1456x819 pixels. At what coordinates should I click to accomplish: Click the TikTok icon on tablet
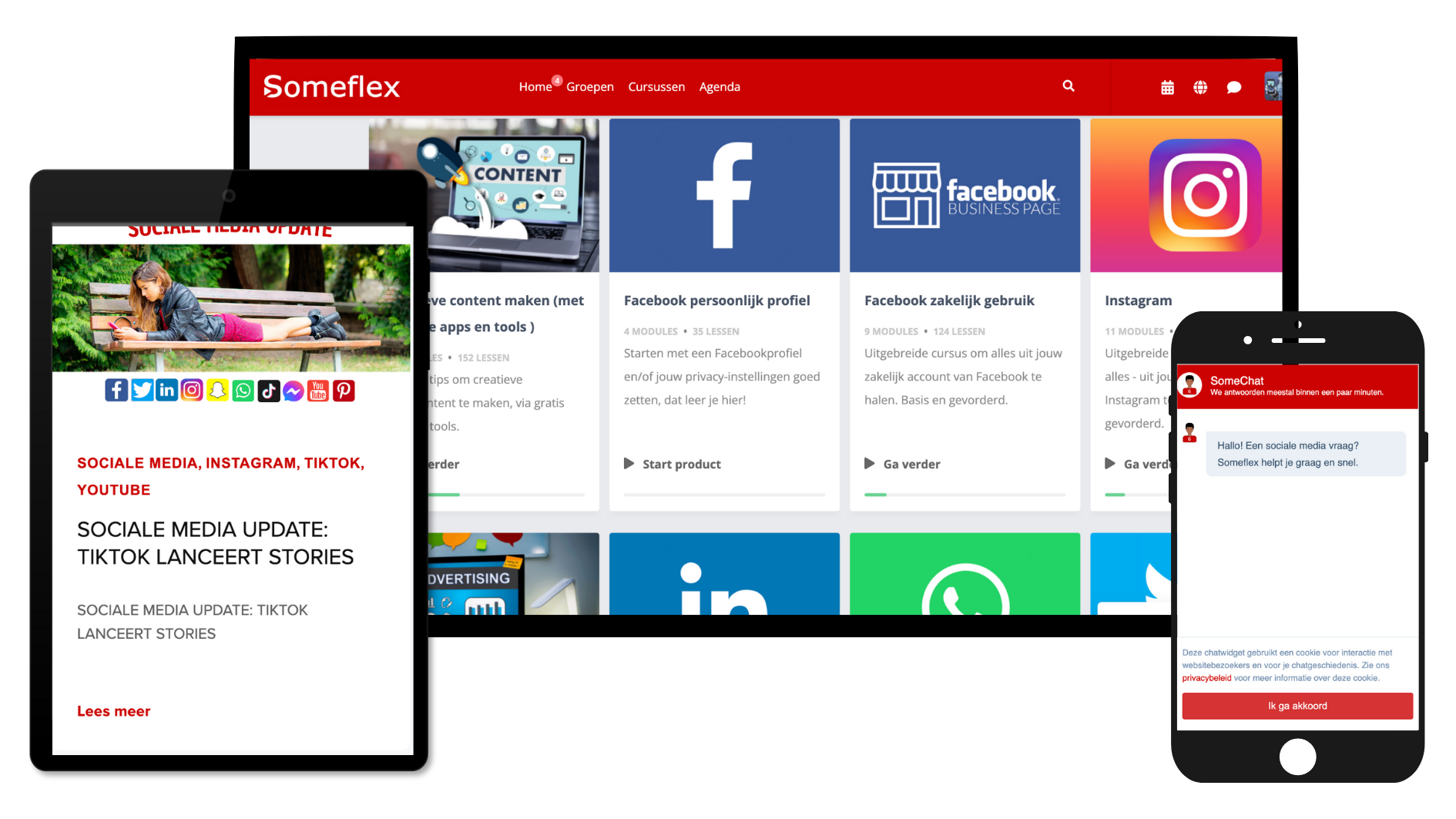pos(268,391)
